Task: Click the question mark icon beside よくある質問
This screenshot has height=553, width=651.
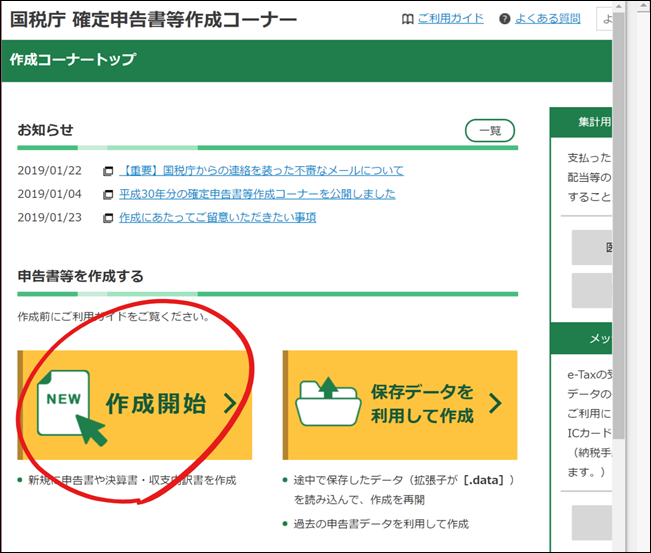Action: click(x=504, y=19)
